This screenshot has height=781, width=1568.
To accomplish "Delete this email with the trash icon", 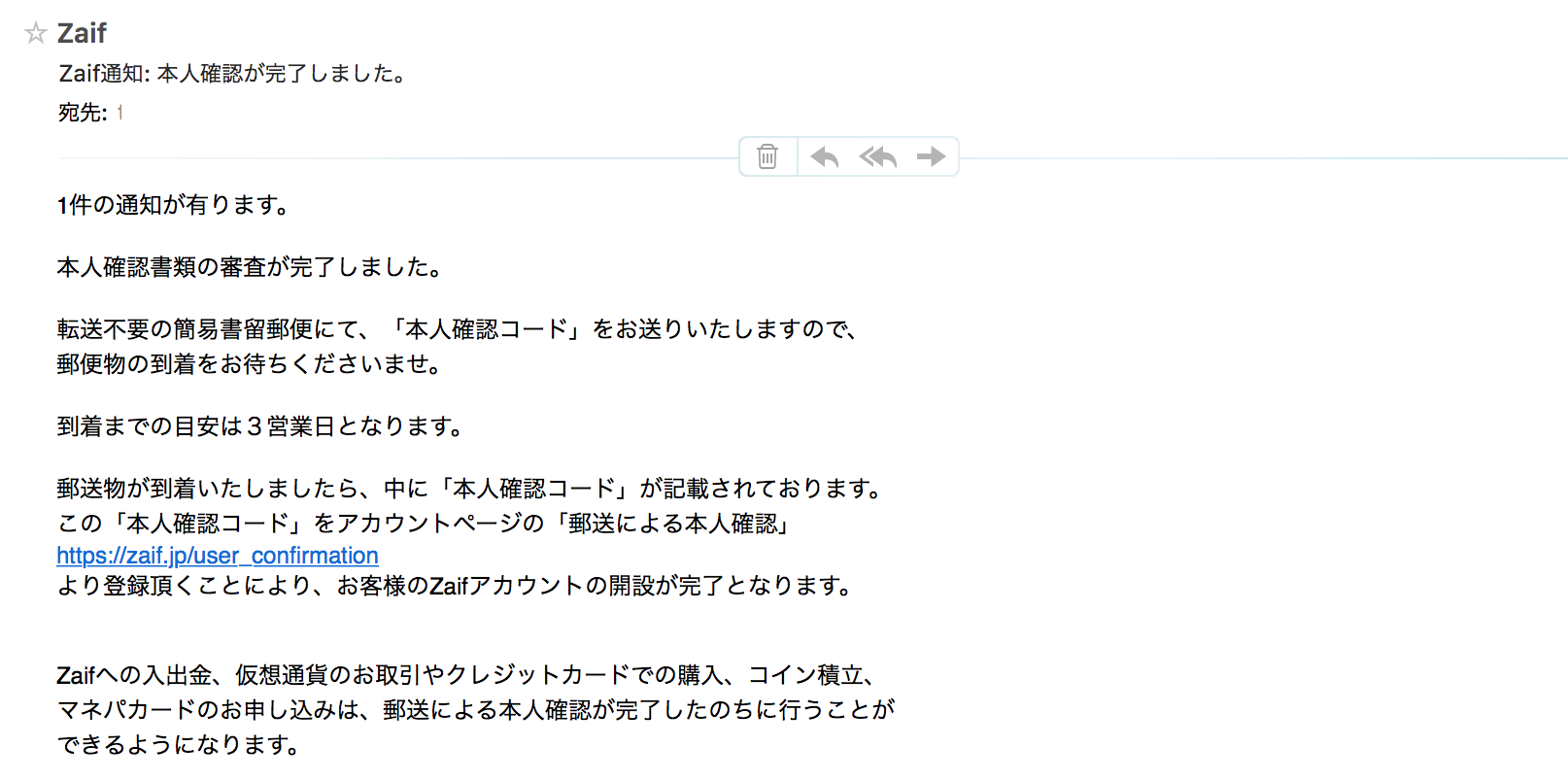I will pos(767,156).
